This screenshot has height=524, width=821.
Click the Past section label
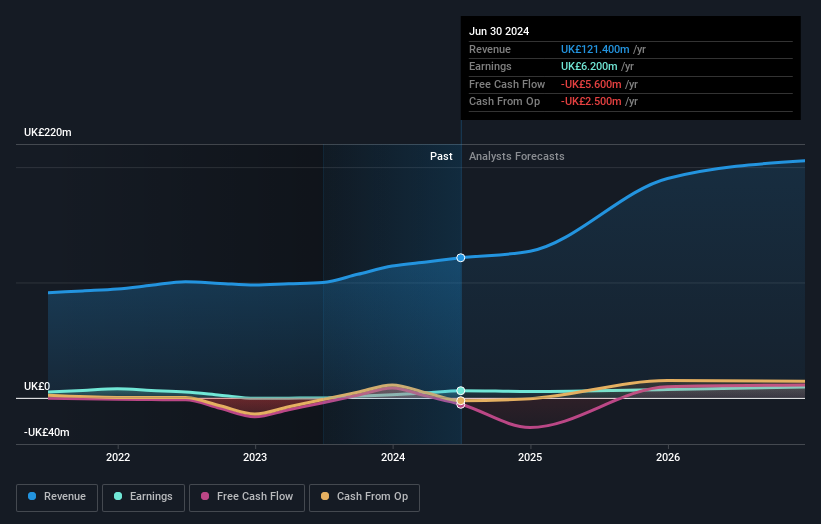tap(441, 156)
